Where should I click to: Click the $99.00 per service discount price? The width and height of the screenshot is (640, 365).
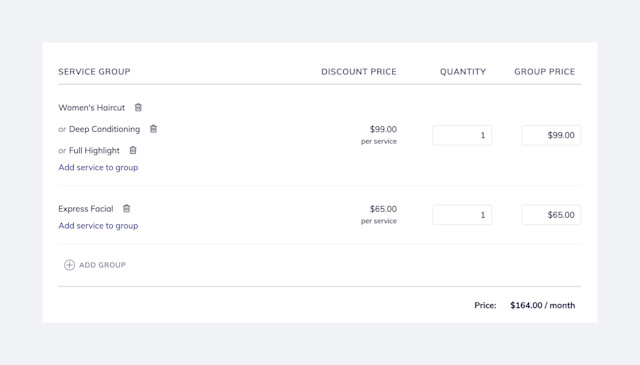click(x=379, y=135)
